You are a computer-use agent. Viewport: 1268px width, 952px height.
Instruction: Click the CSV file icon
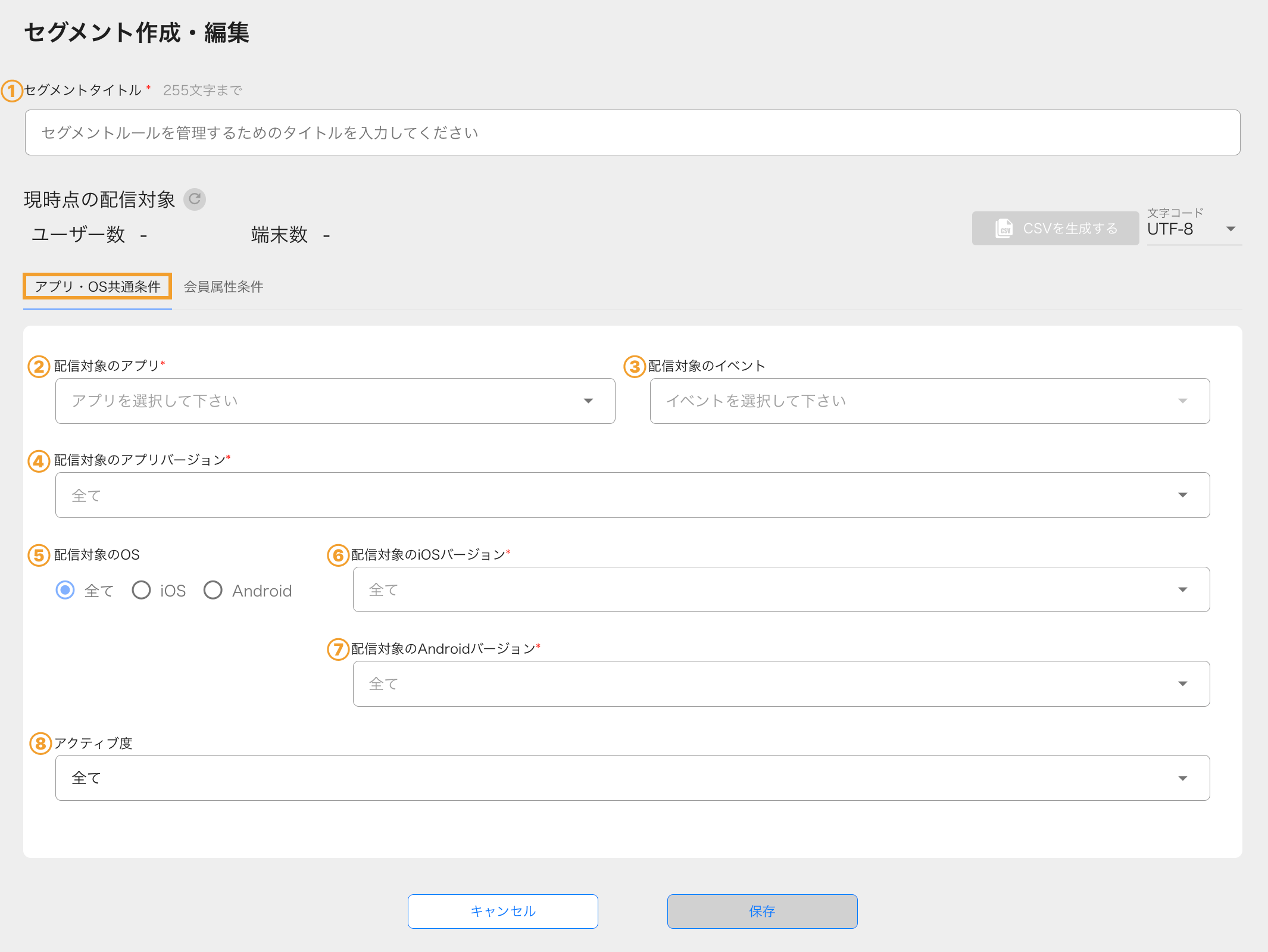tap(1004, 228)
